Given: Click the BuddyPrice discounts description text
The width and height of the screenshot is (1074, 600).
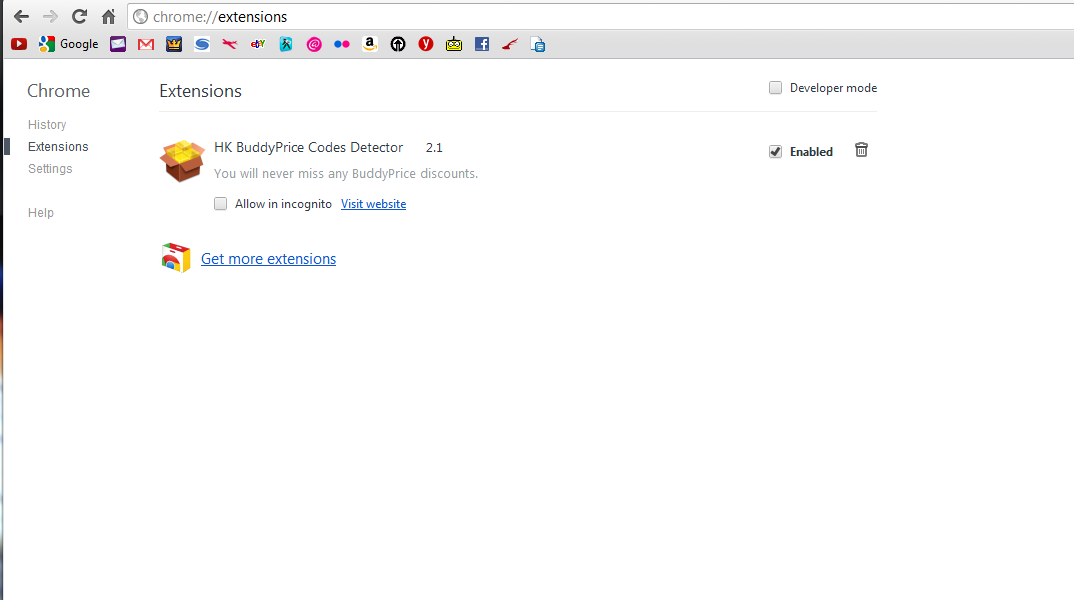Looking at the screenshot, I should [346, 173].
